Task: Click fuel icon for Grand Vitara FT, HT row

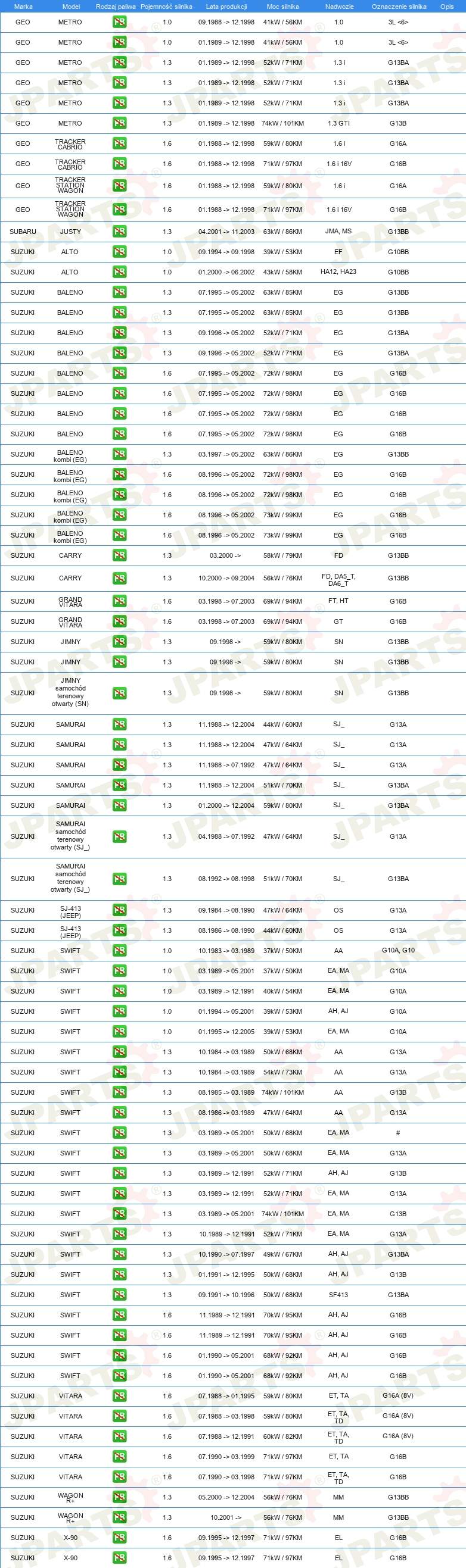Action: click(119, 601)
